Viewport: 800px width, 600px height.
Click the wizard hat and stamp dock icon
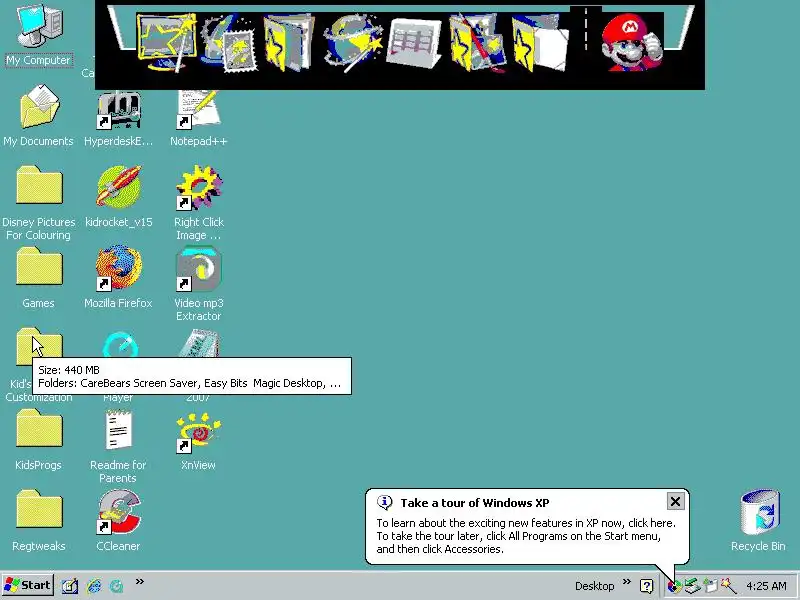tap(229, 43)
